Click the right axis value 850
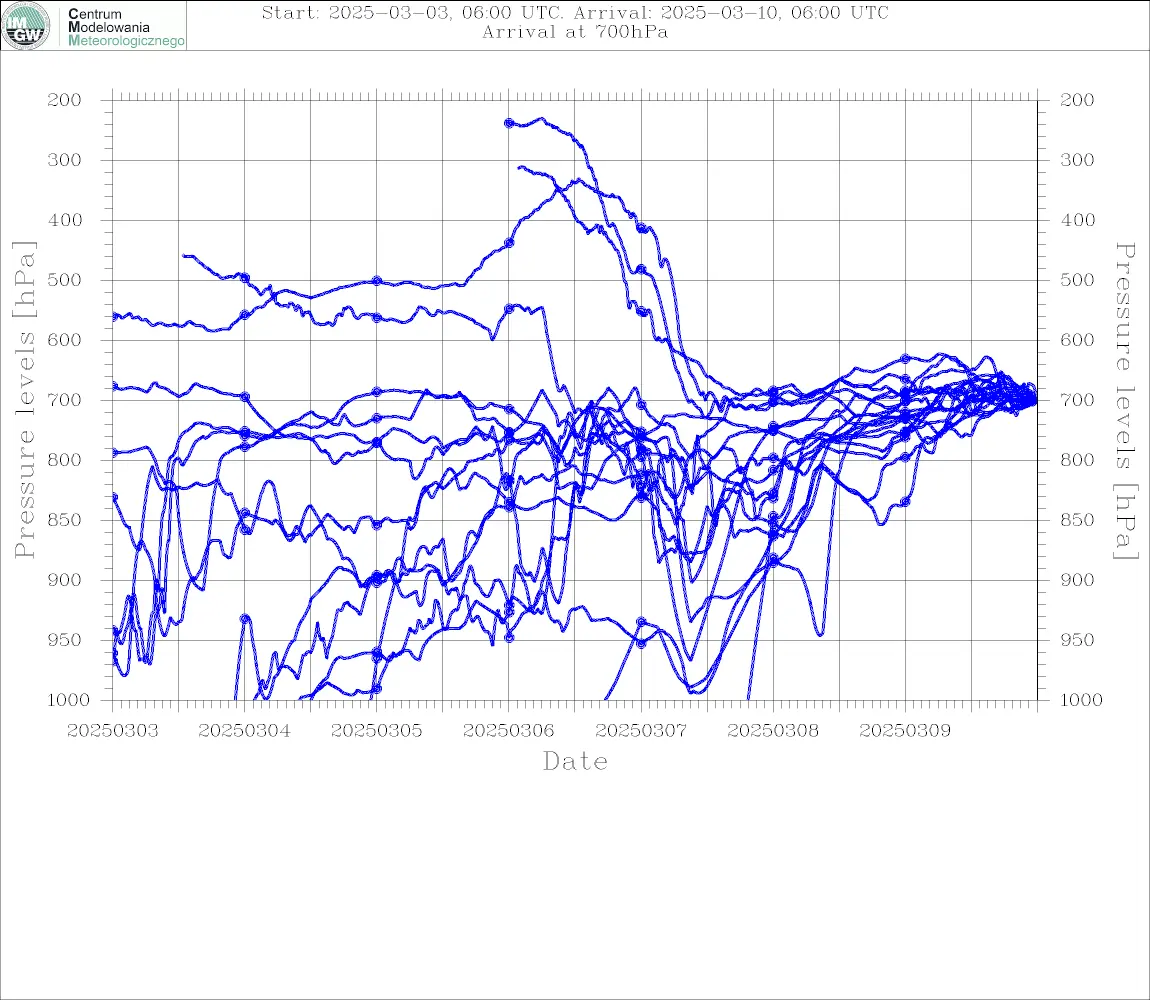This screenshot has width=1150, height=1000. coord(1077,520)
